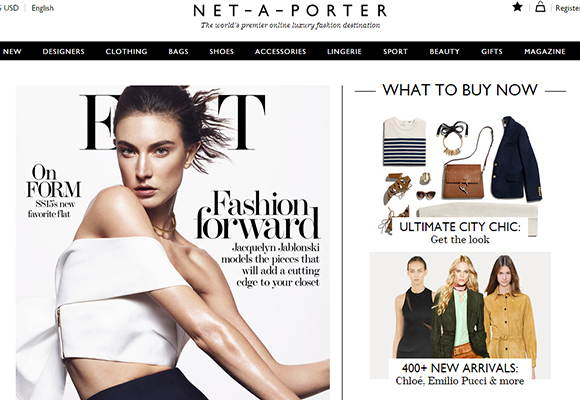
Task: Open the MAGAZINE section
Action: pyautogui.click(x=545, y=51)
